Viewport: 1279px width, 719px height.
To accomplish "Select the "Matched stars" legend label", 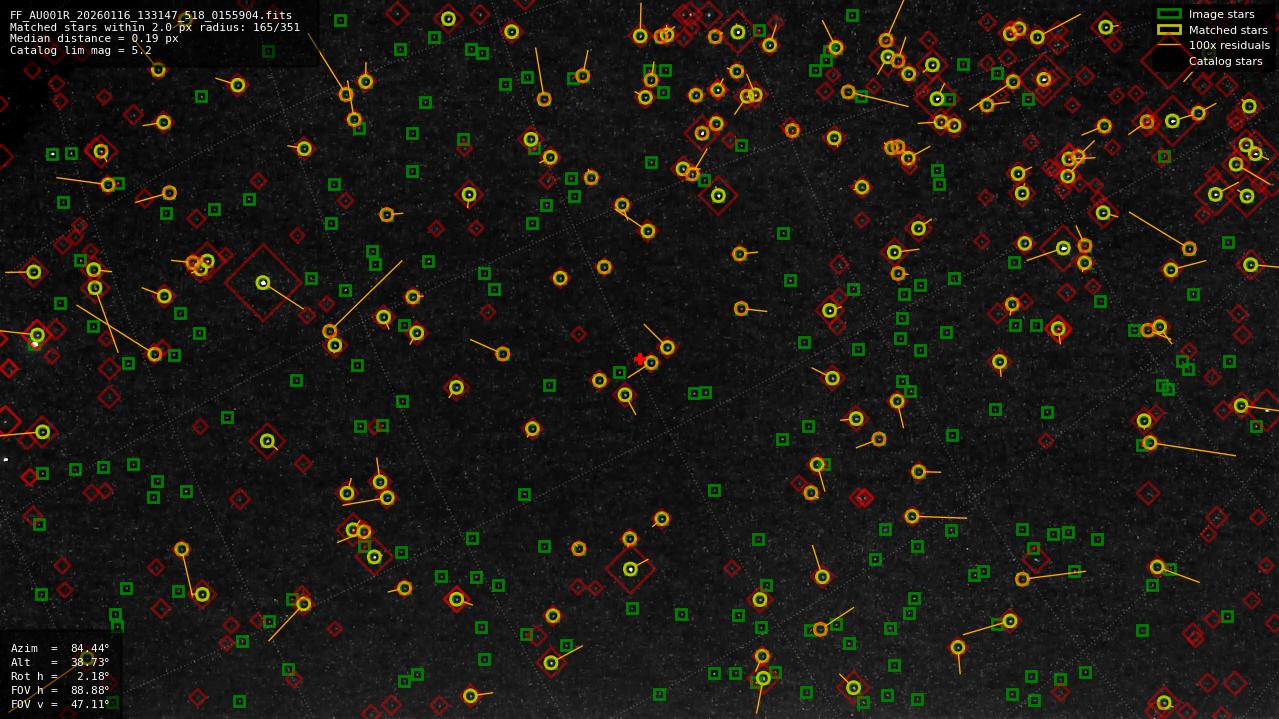I will (1228, 30).
